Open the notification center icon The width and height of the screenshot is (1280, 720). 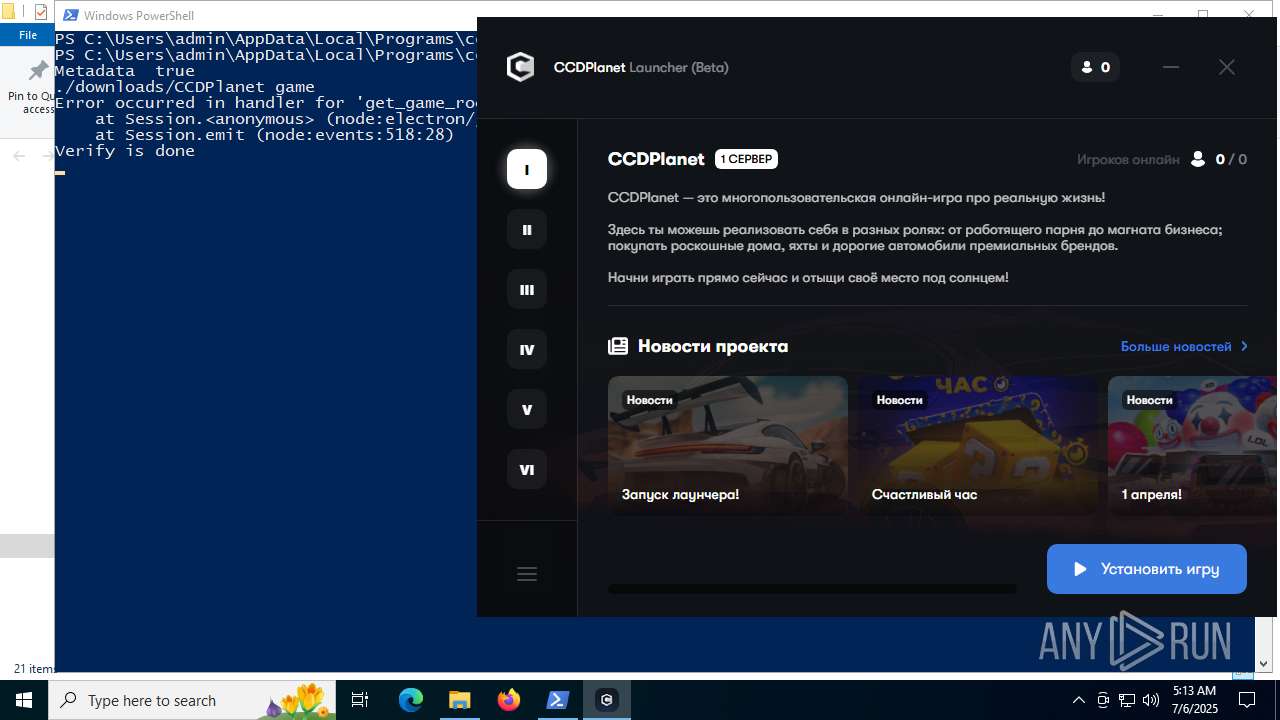1246,700
